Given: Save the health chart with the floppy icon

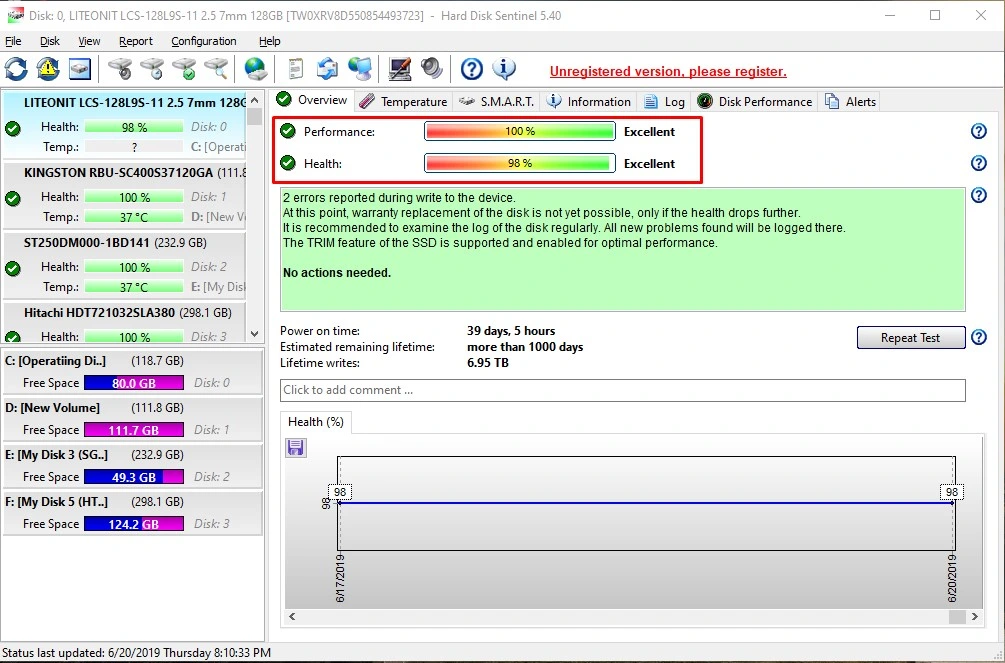Looking at the screenshot, I should coord(295,448).
